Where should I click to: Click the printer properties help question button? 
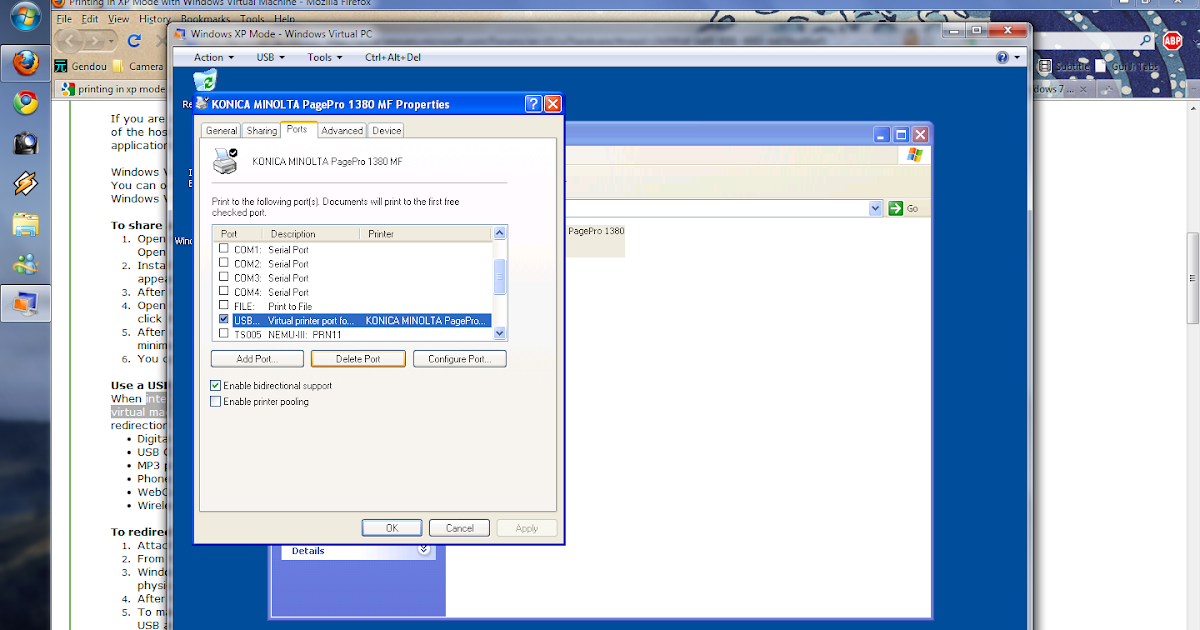pyautogui.click(x=533, y=104)
